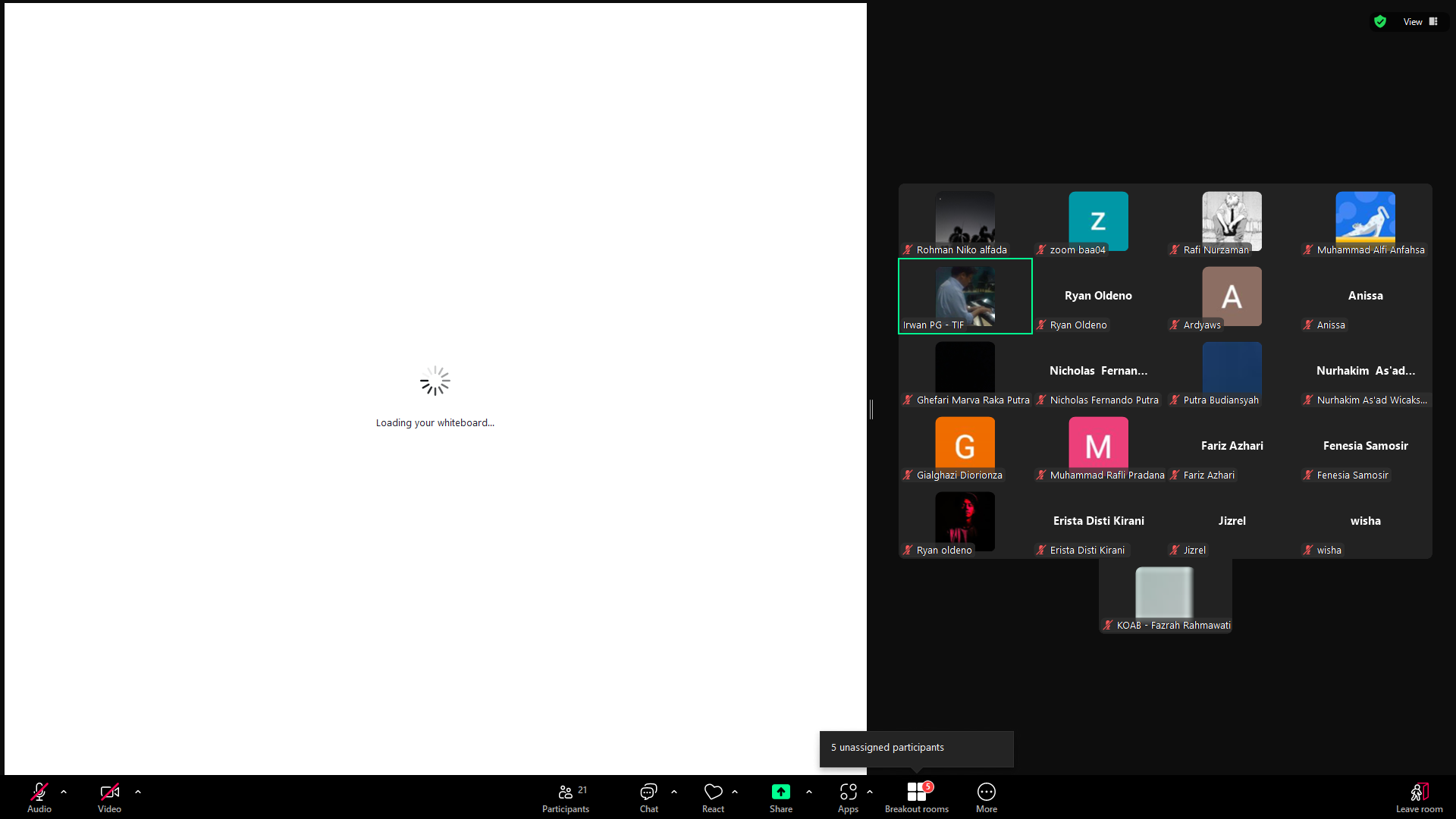
Task: Click muted mic icon on Nicholas Fernando Putra
Action: click(1041, 400)
